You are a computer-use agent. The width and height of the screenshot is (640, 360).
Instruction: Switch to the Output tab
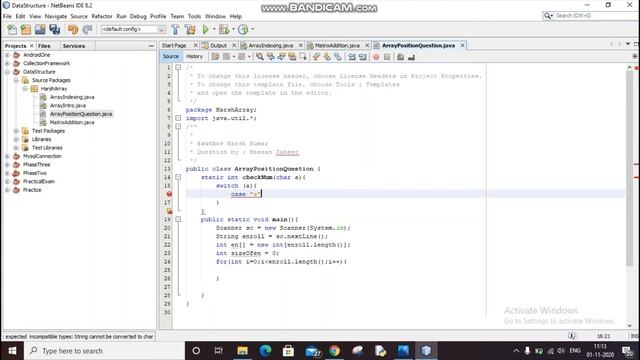(x=218, y=45)
